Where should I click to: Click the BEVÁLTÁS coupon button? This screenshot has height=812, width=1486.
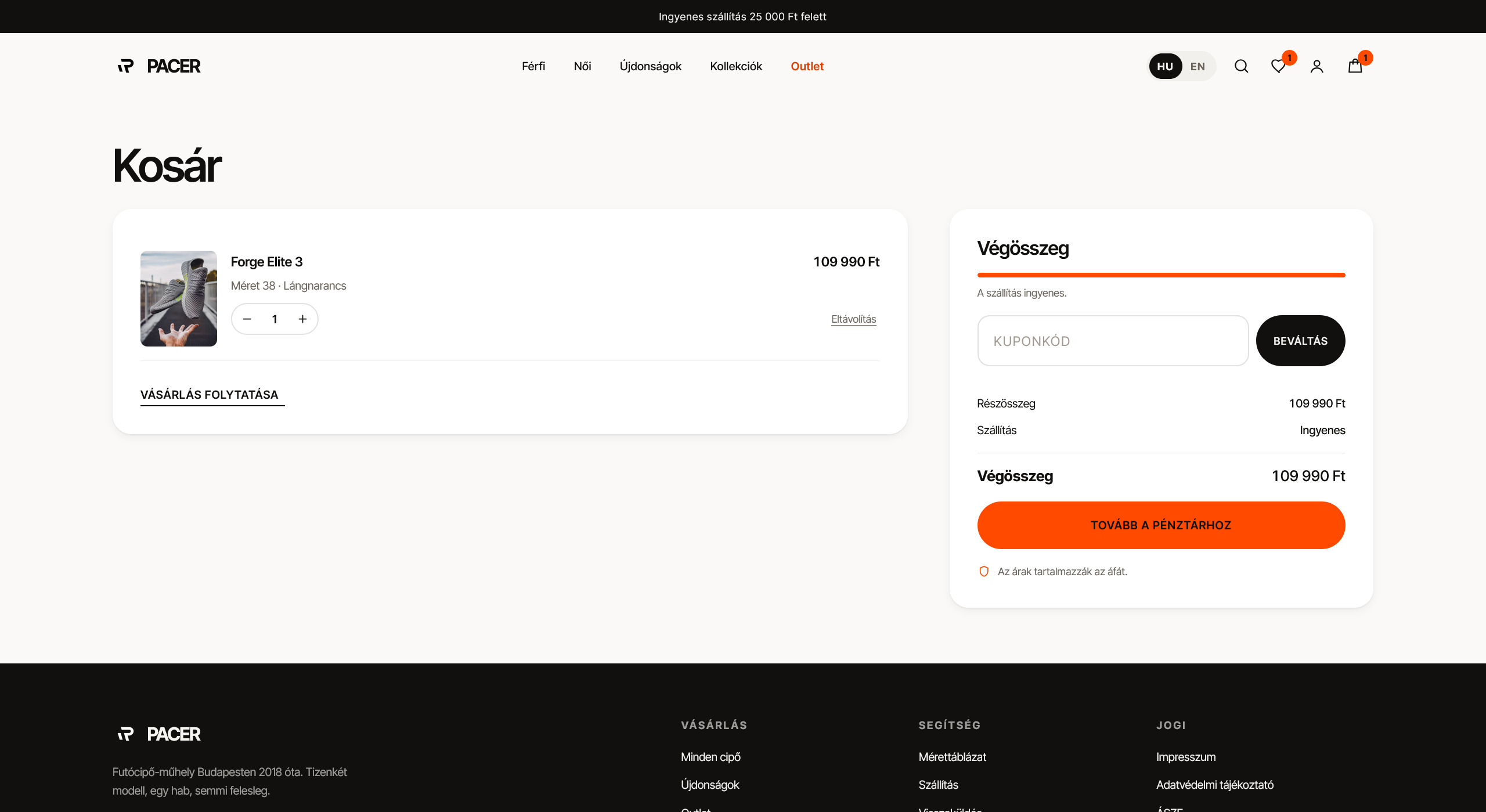[1300, 341]
